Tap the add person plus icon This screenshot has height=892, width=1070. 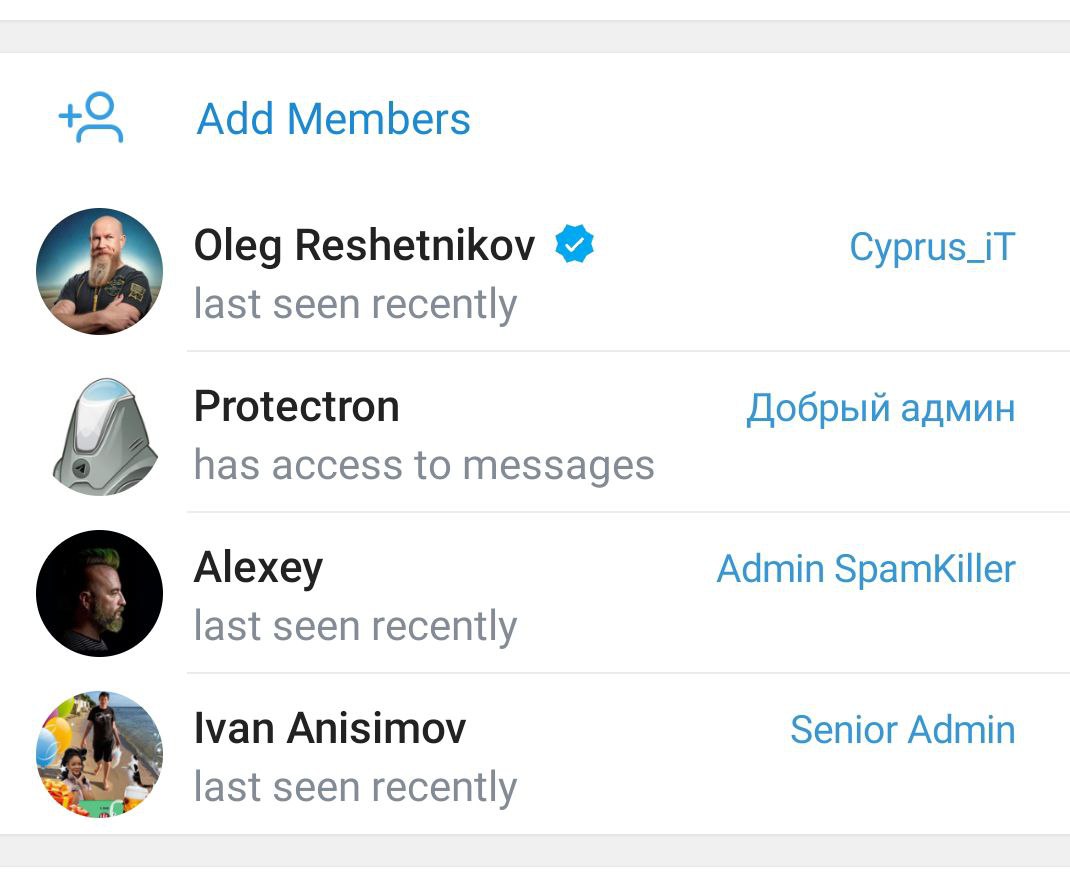click(91, 118)
